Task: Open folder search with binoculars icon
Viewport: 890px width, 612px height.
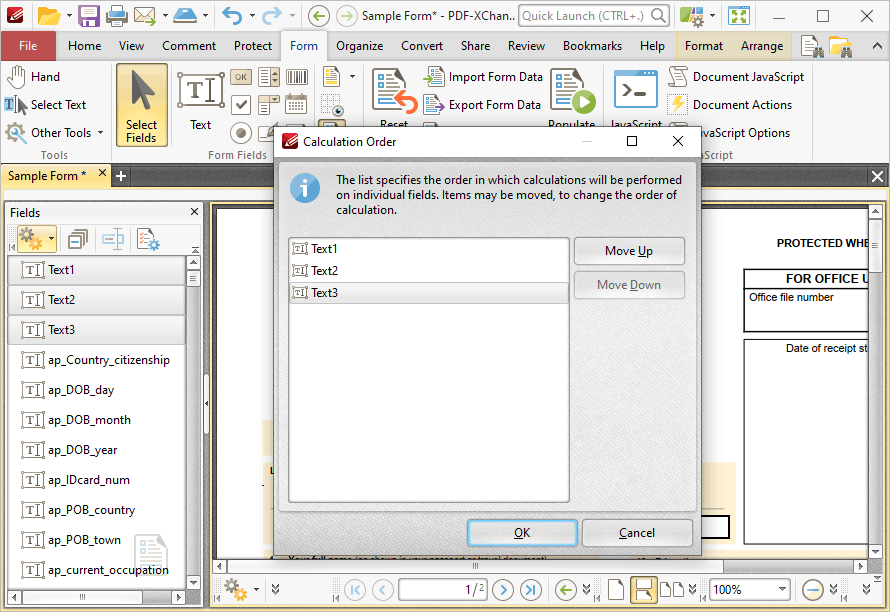Action: [841, 46]
